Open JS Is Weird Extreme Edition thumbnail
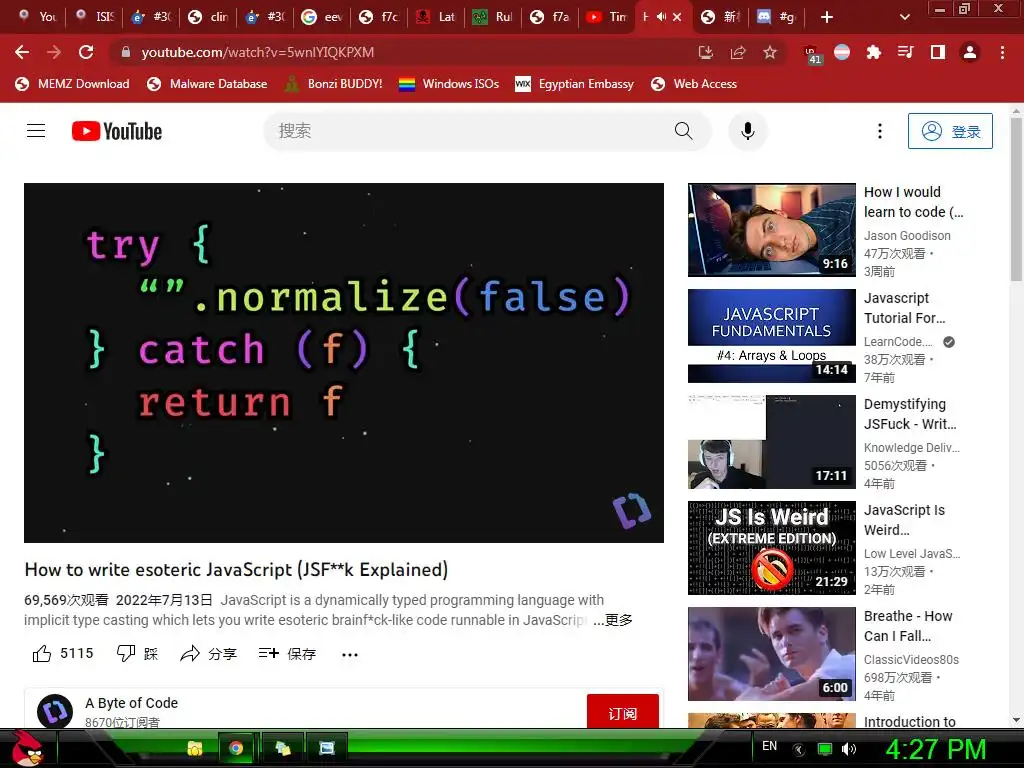This screenshot has height=768, width=1024. tap(772, 548)
